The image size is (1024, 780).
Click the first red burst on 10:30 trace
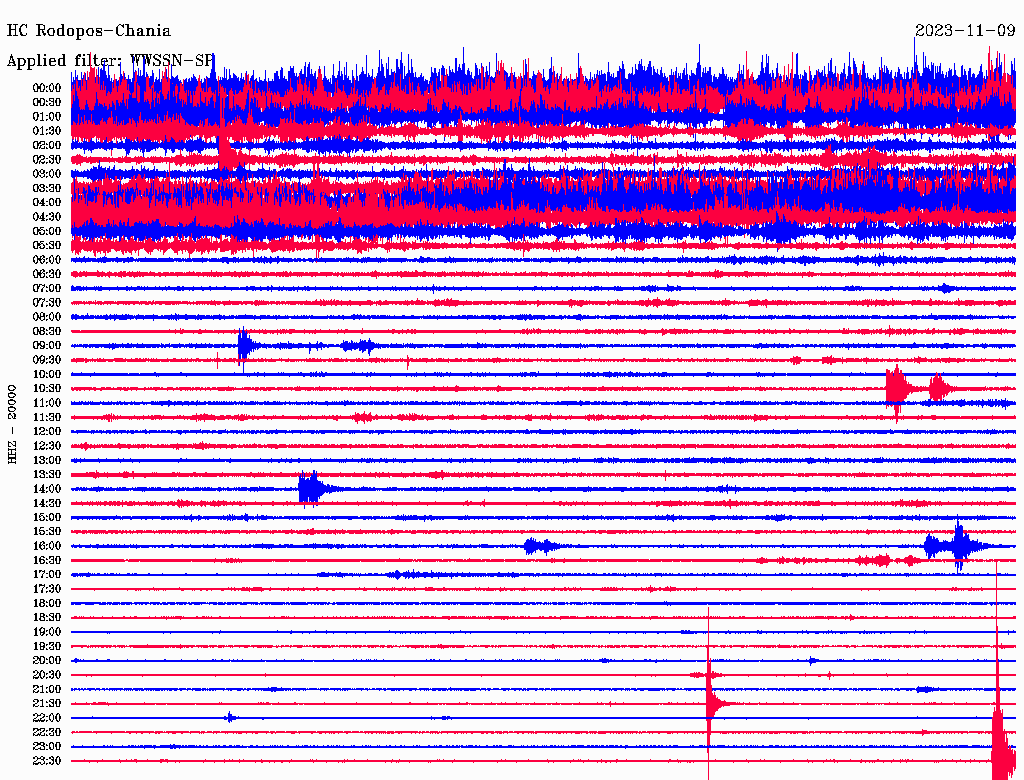click(896, 388)
